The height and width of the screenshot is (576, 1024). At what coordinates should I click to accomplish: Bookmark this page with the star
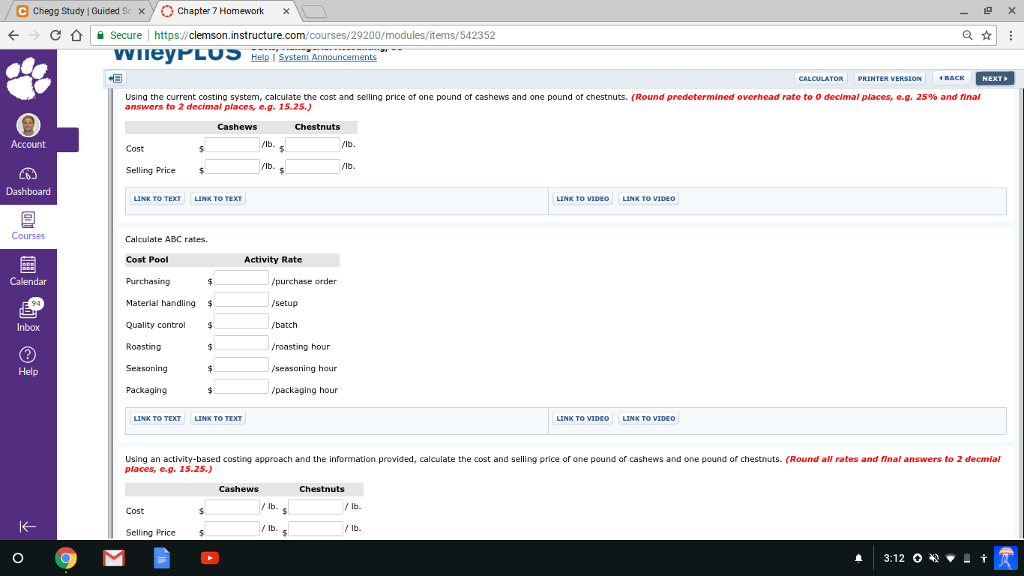pos(986,35)
